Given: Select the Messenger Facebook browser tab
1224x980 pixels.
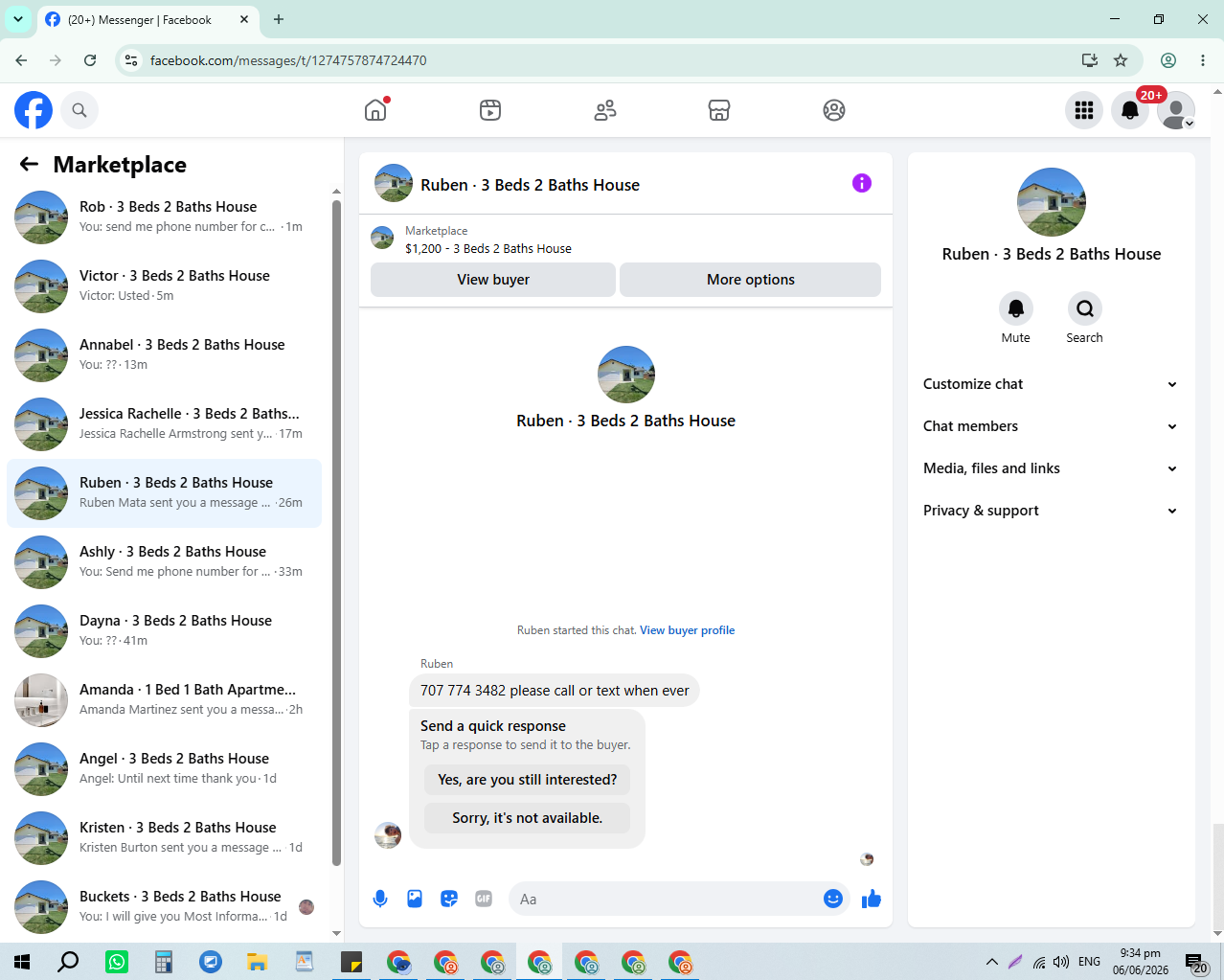Looking at the screenshot, I should 147,19.
